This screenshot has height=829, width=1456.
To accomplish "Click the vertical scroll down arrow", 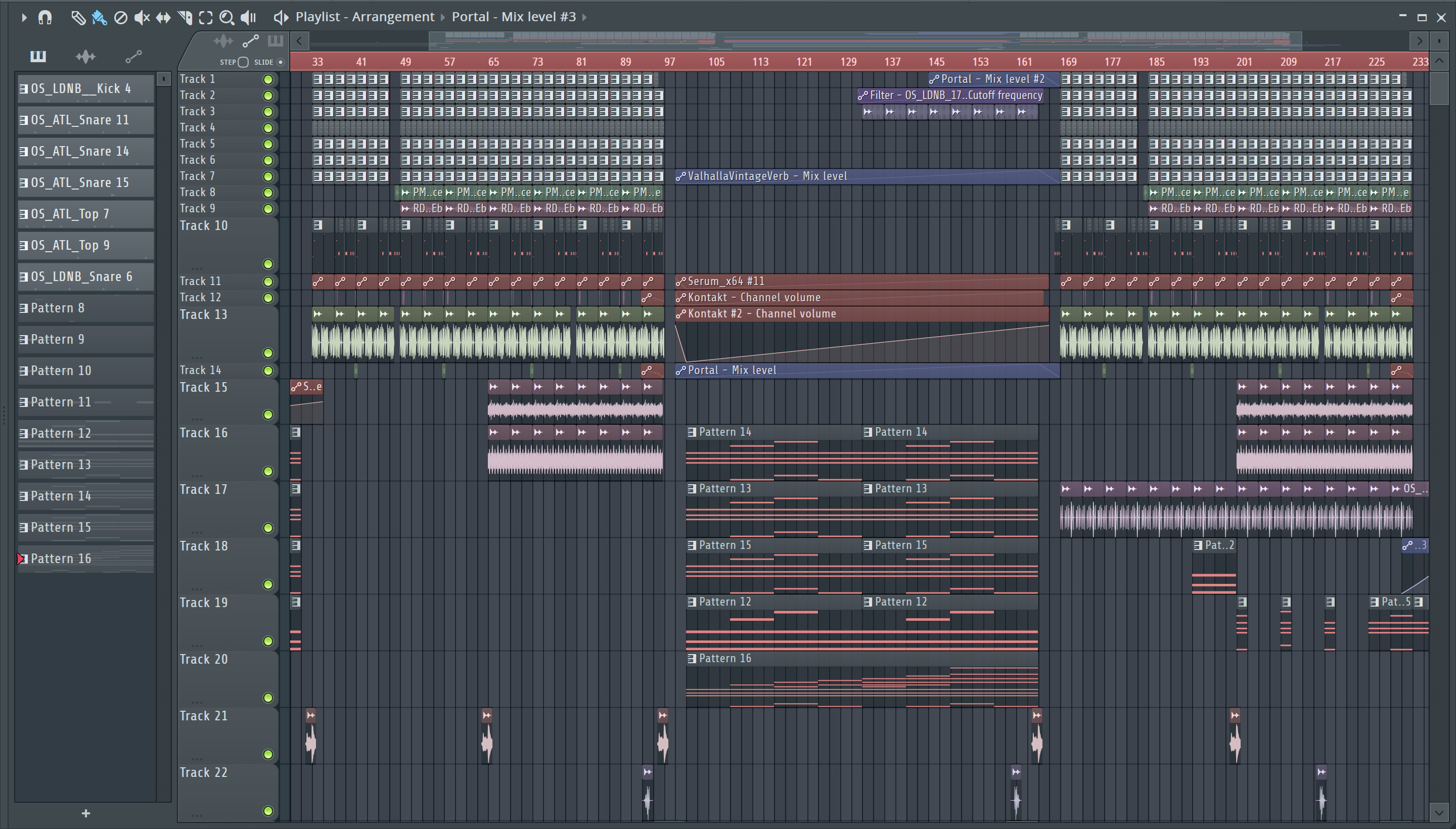I will (1439, 812).
